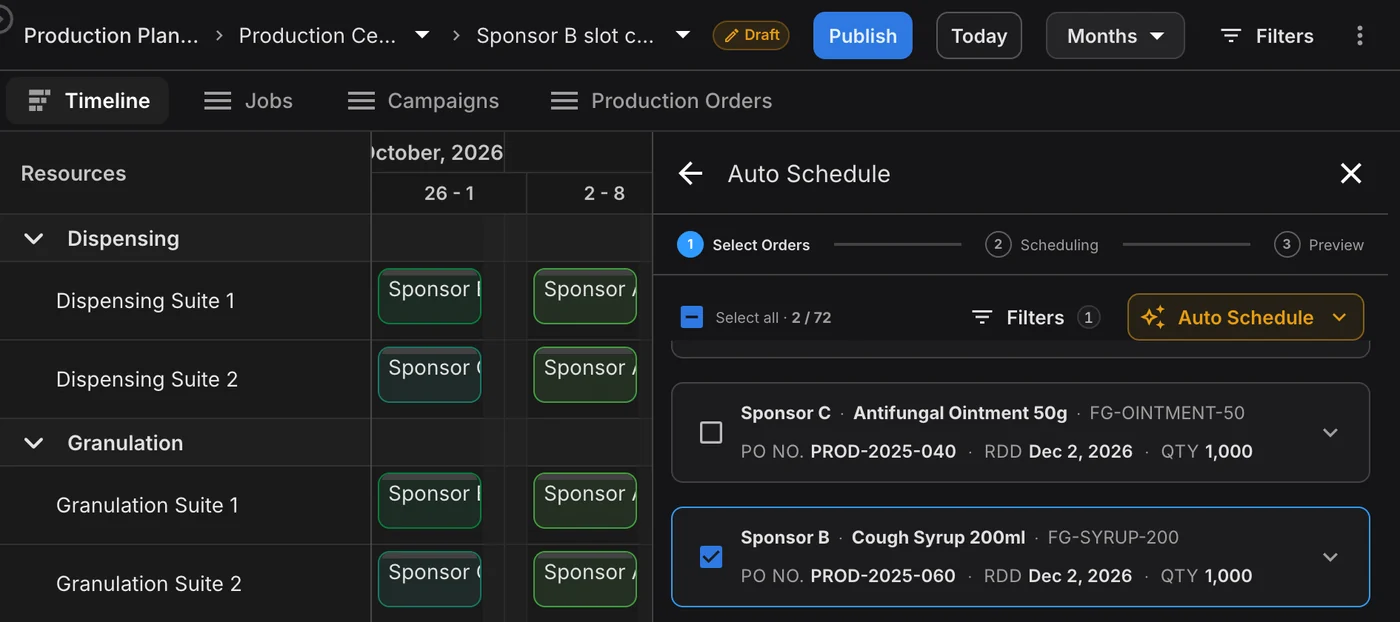1400x622 pixels.
Task: Select the Granulation Suite 1 resource row
Action: click(185, 505)
